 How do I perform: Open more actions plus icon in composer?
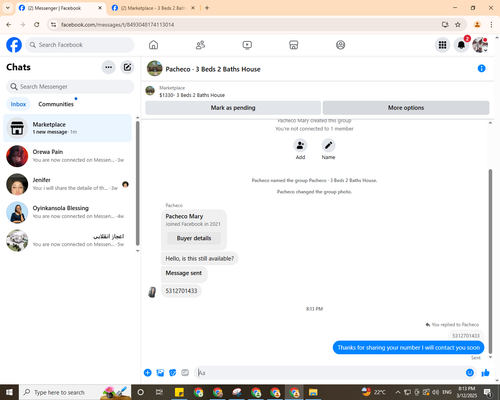[147, 373]
